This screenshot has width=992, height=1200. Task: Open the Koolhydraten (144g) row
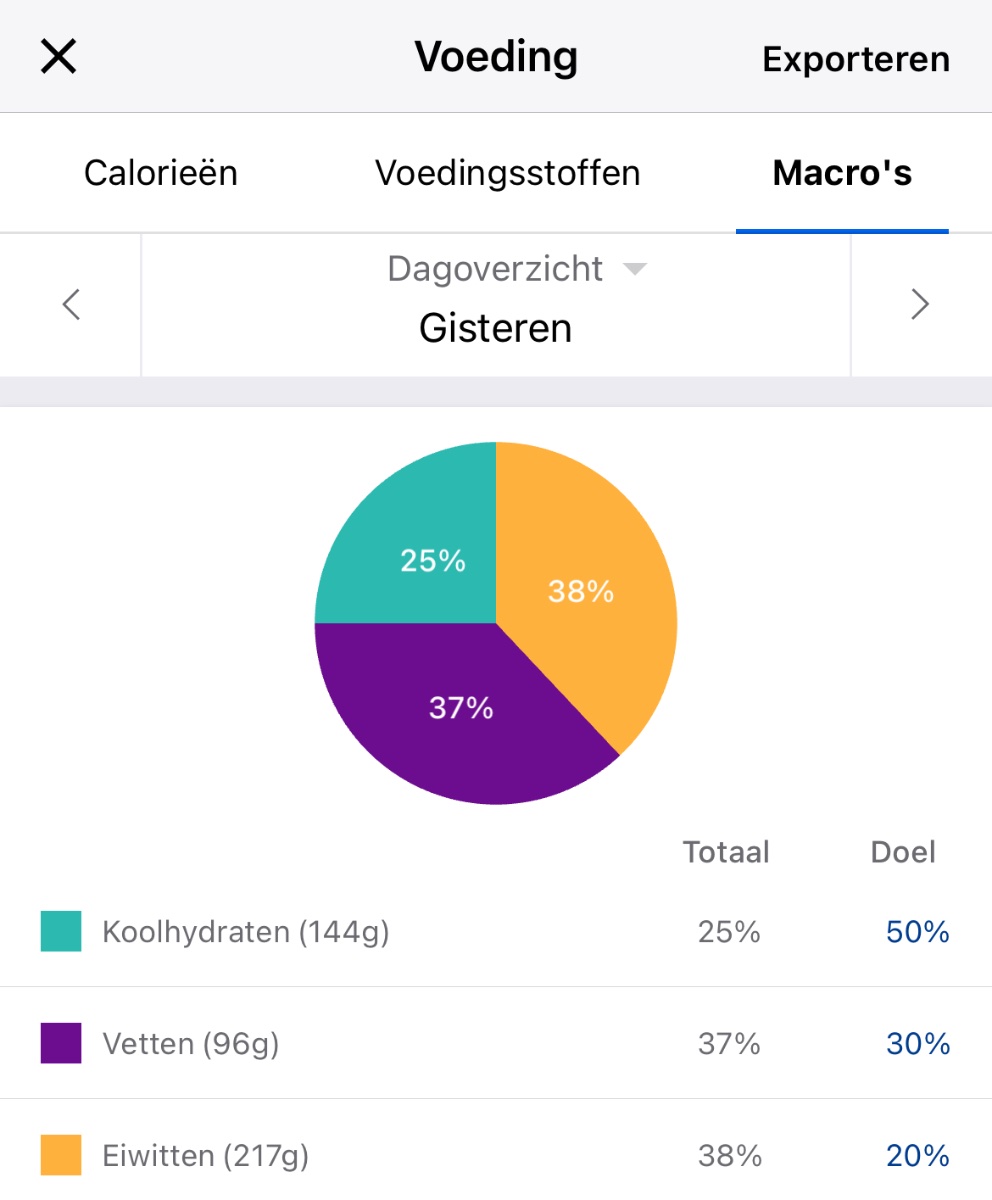click(246, 932)
